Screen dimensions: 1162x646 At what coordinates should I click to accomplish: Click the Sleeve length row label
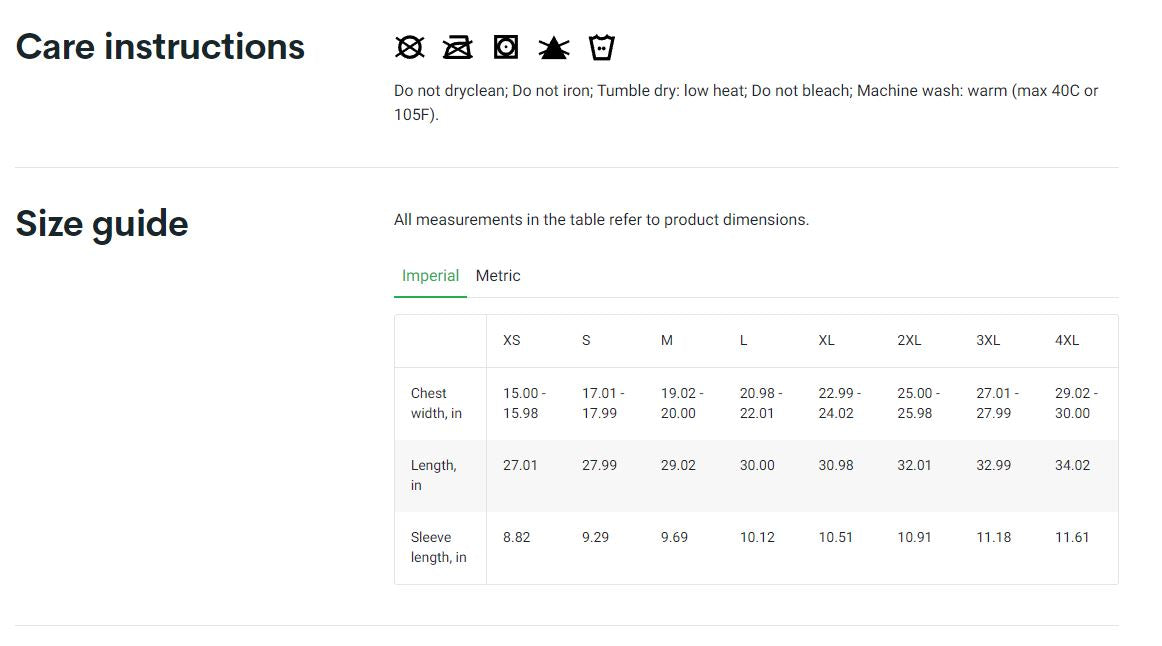(438, 547)
